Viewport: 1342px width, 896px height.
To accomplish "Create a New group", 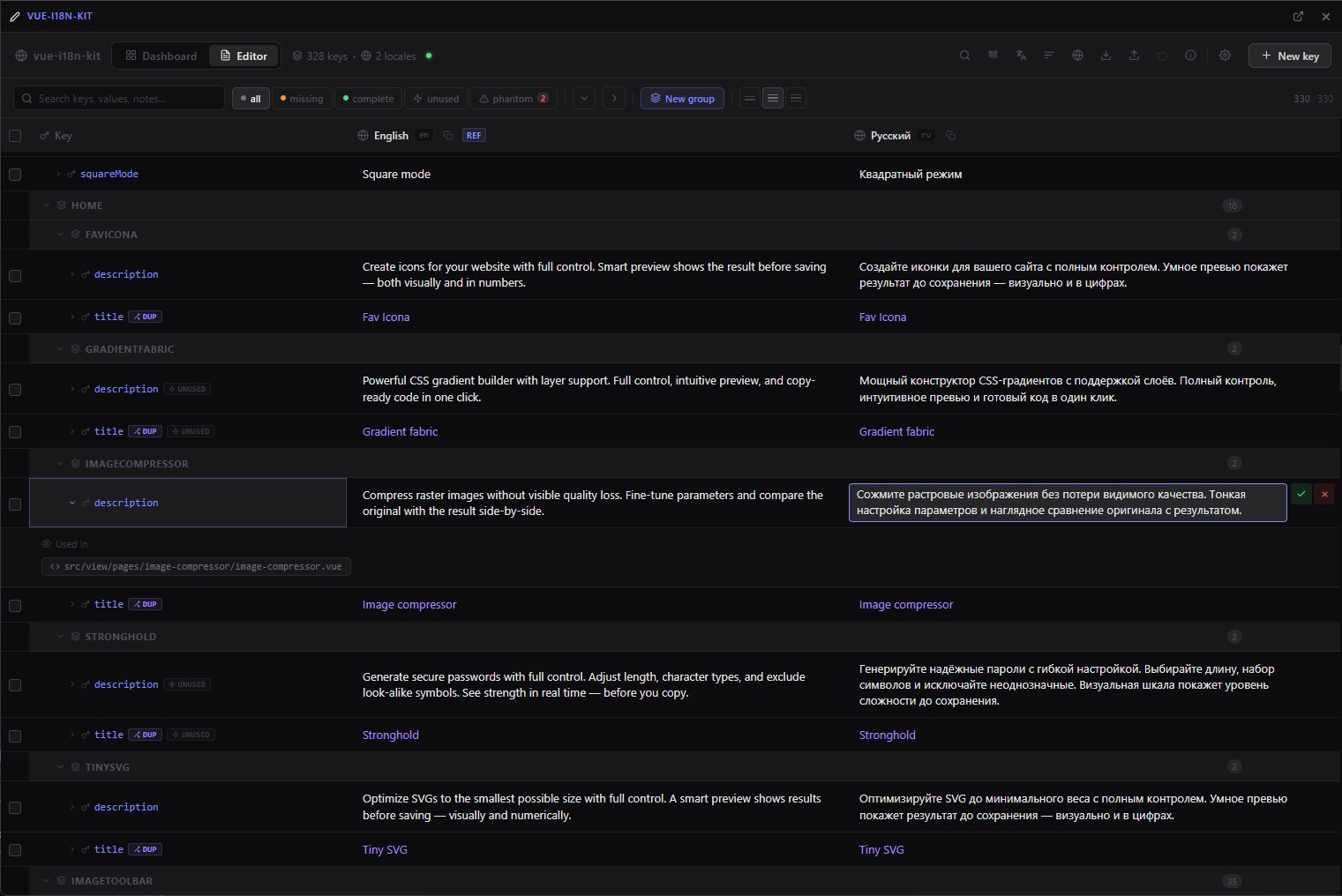I will (682, 99).
